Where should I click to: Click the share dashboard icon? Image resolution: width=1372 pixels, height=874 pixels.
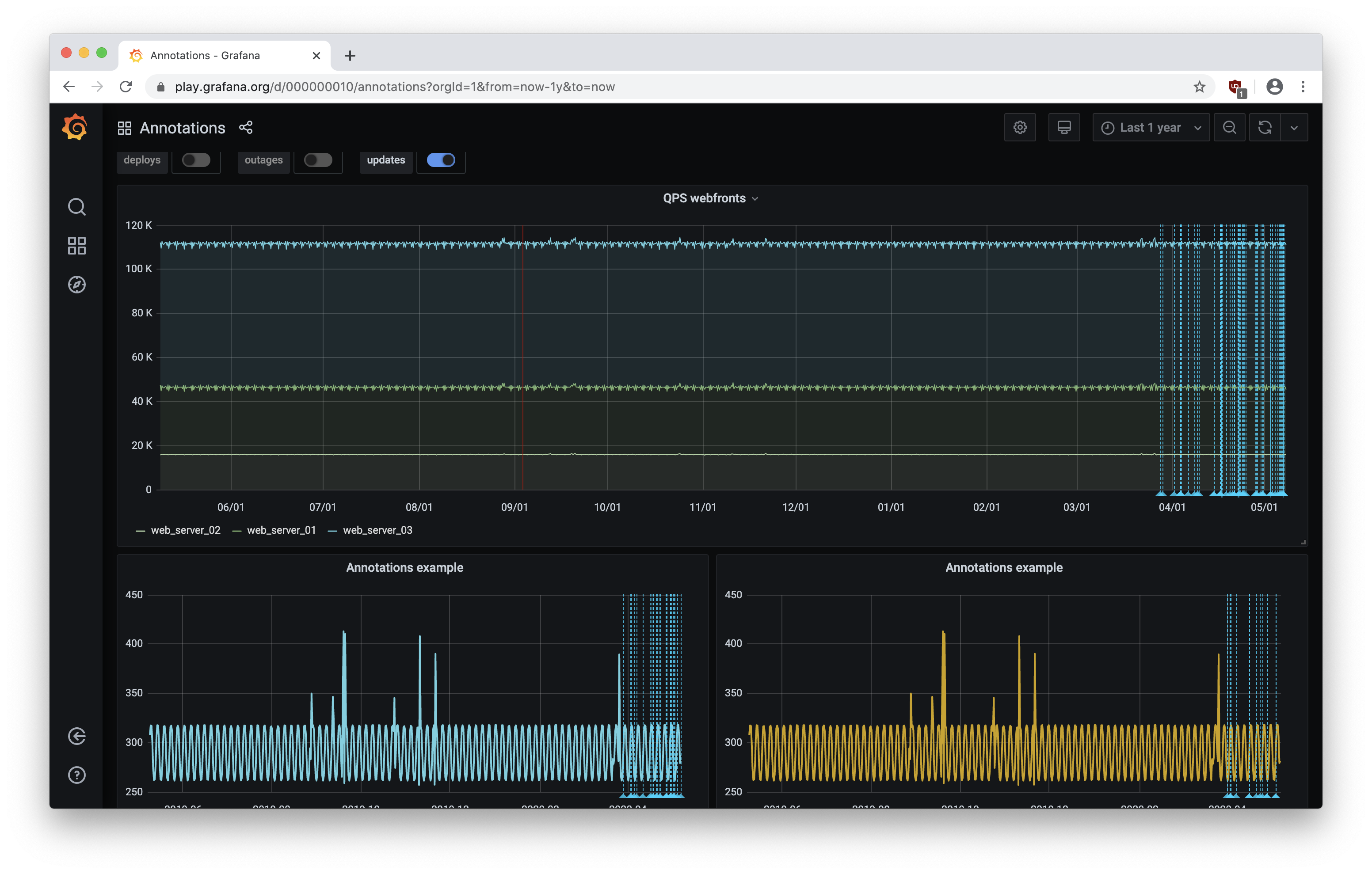(x=246, y=128)
